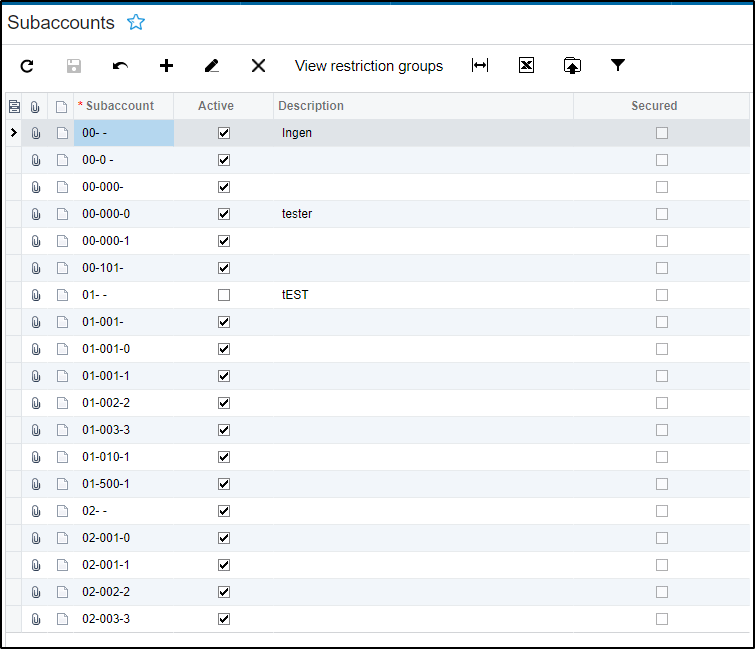The width and height of the screenshot is (755, 649).
Task: Select subaccount cell 02-002-2
Action: 124,592
